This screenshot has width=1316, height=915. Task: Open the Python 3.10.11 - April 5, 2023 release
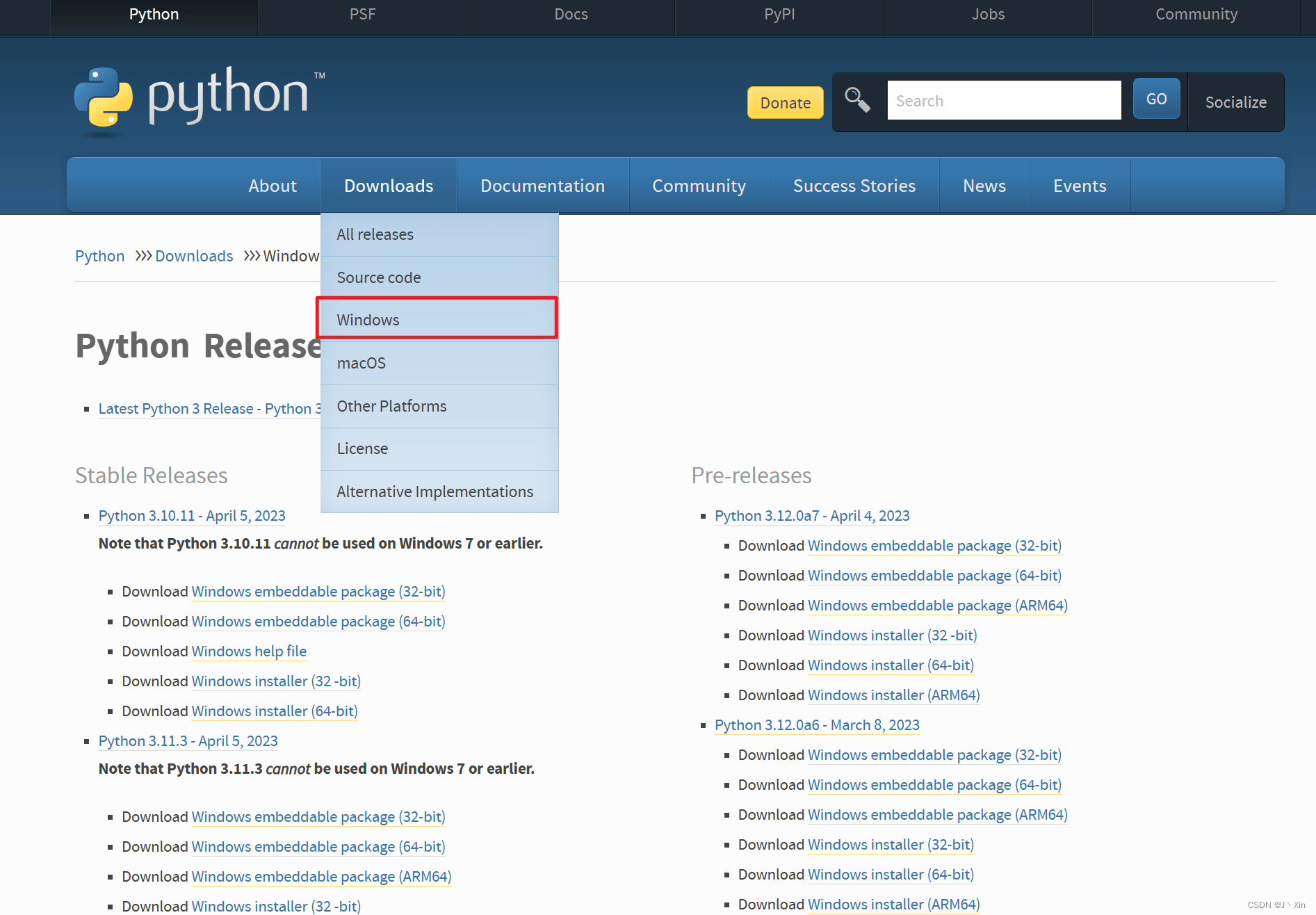pyautogui.click(x=192, y=516)
